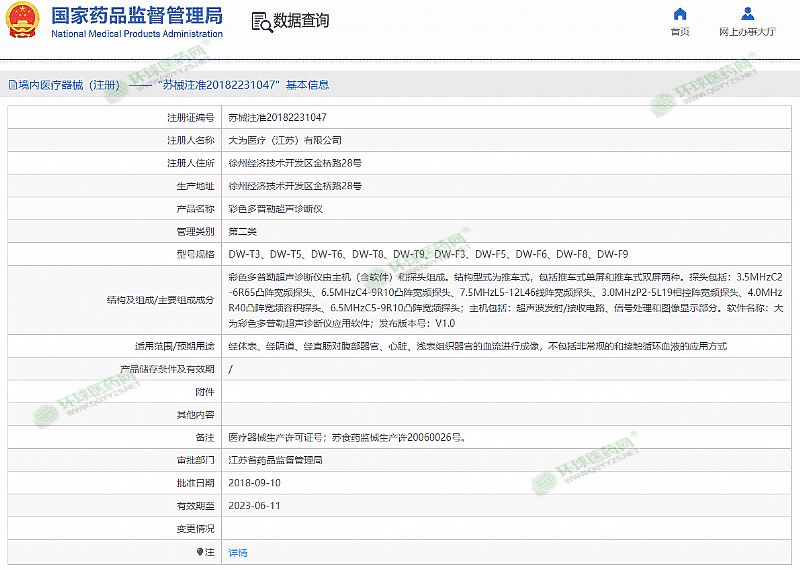Click the 第二类 management category value
The image size is (800, 570).
[243, 231]
